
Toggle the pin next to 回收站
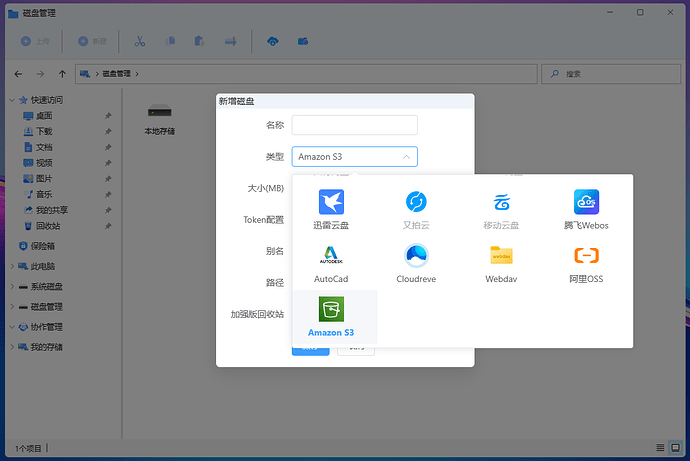point(108,226)
